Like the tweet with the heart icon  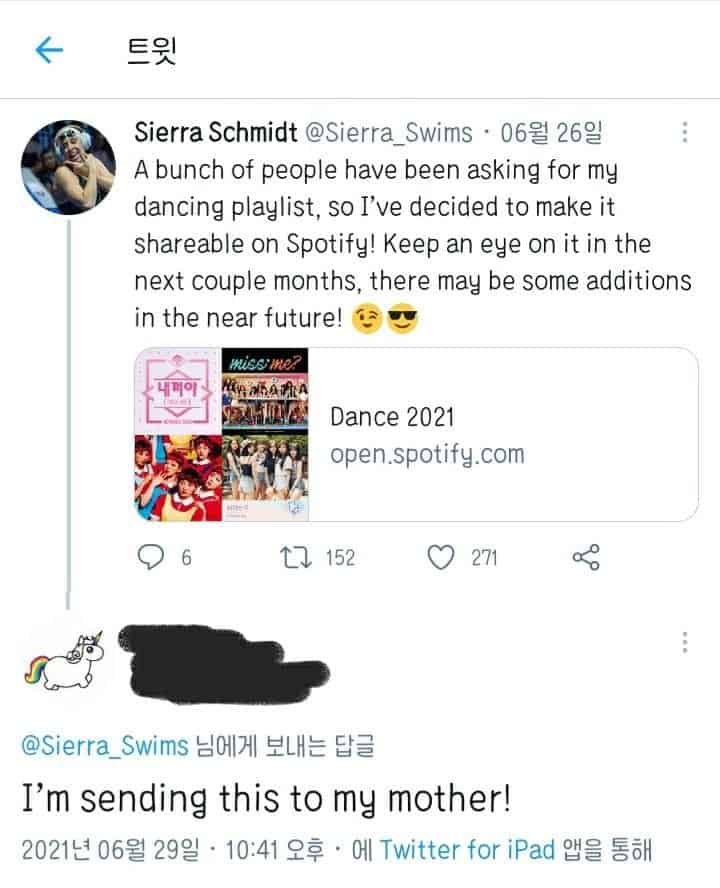[x=440, y=558]
